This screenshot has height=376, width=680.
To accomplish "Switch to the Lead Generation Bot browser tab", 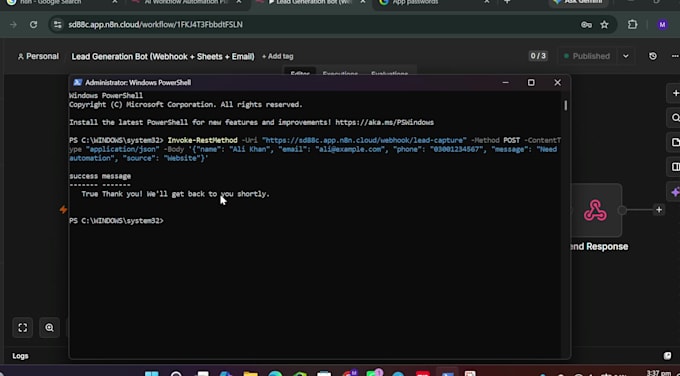I will coord(311,3).
